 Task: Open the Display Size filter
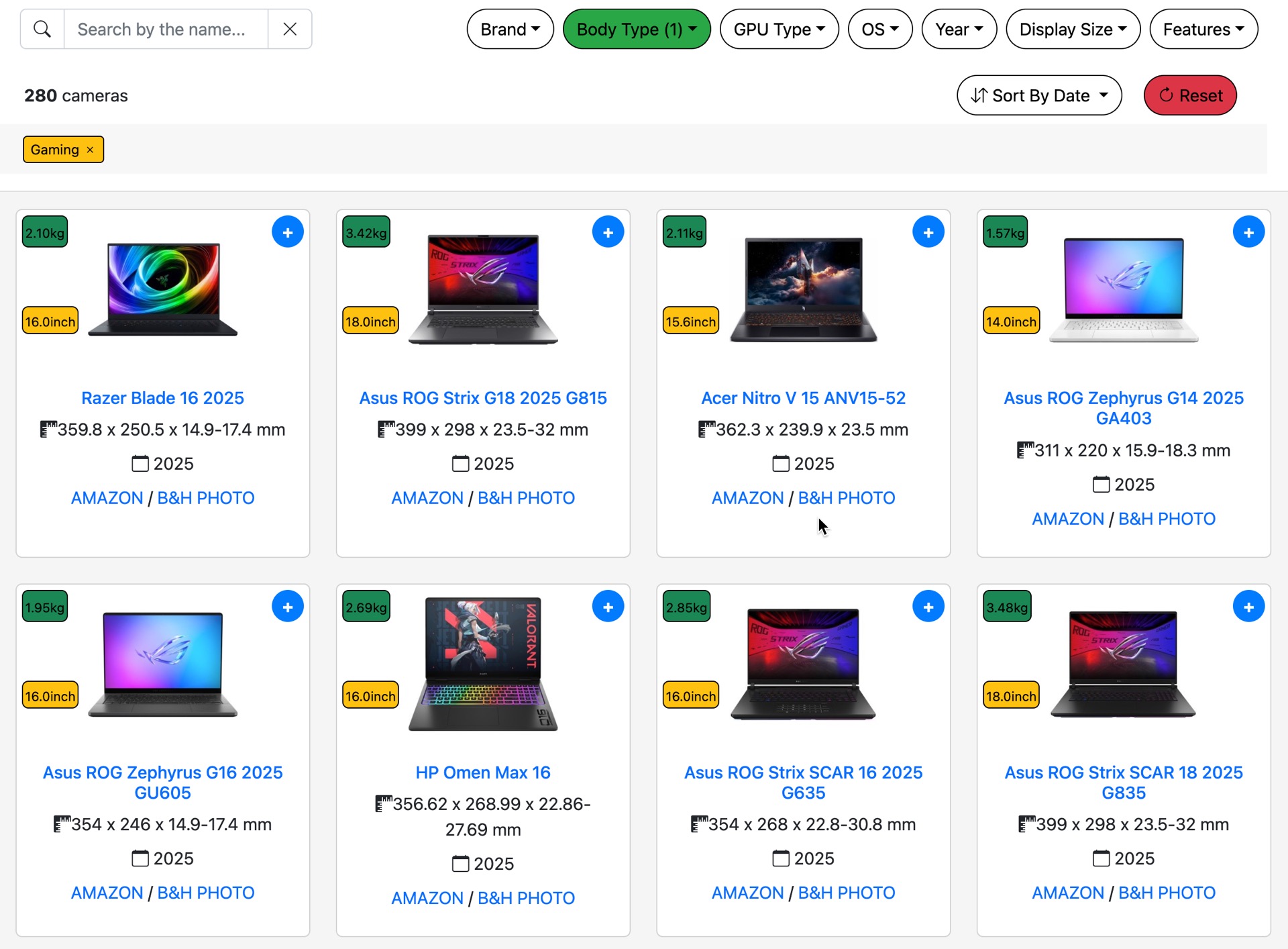1073,30
